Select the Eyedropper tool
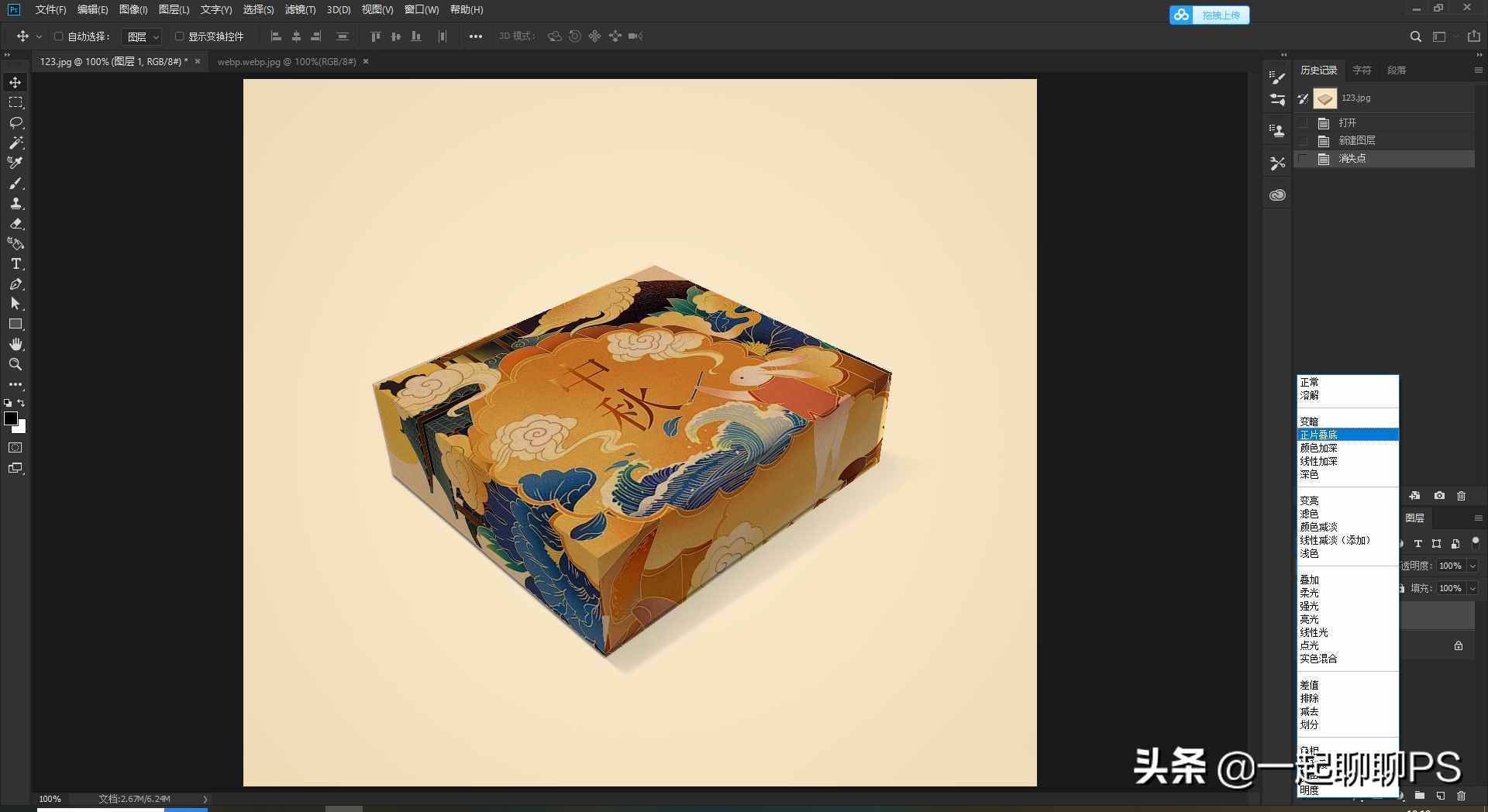The width and height of the screenshot is (1488, 812). pos(15,163)
